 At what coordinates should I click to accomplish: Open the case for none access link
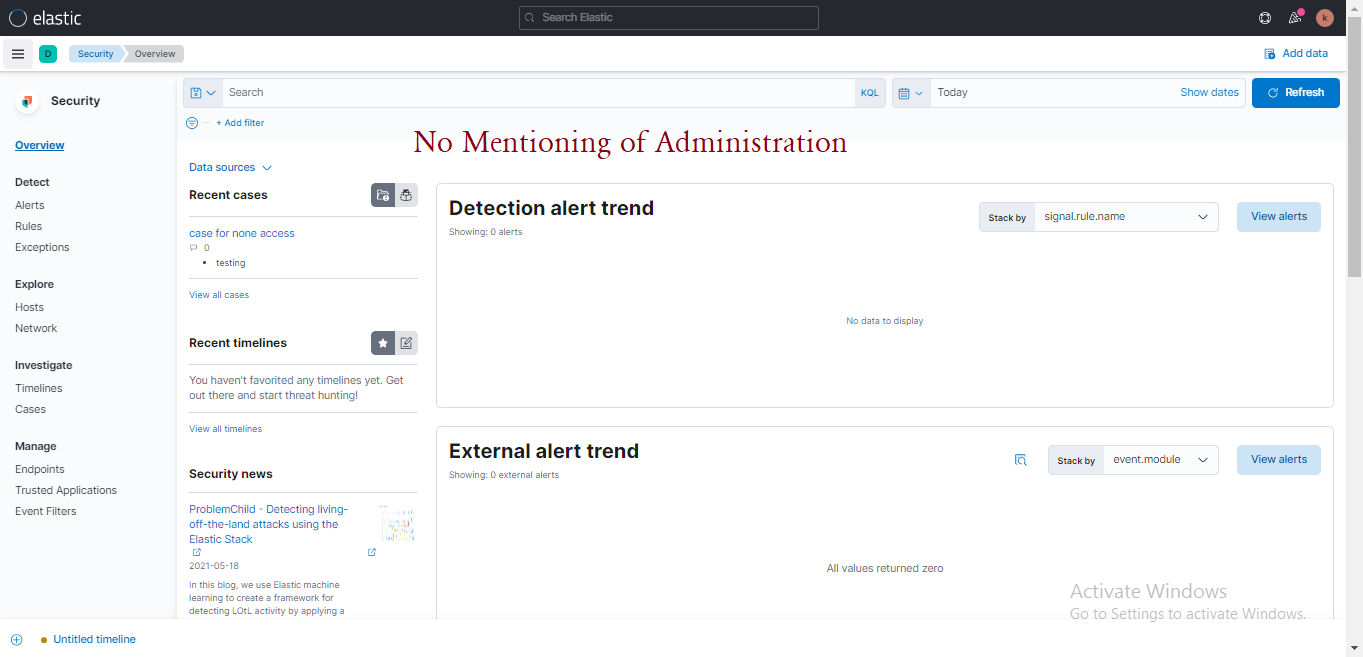click(241, 233)
